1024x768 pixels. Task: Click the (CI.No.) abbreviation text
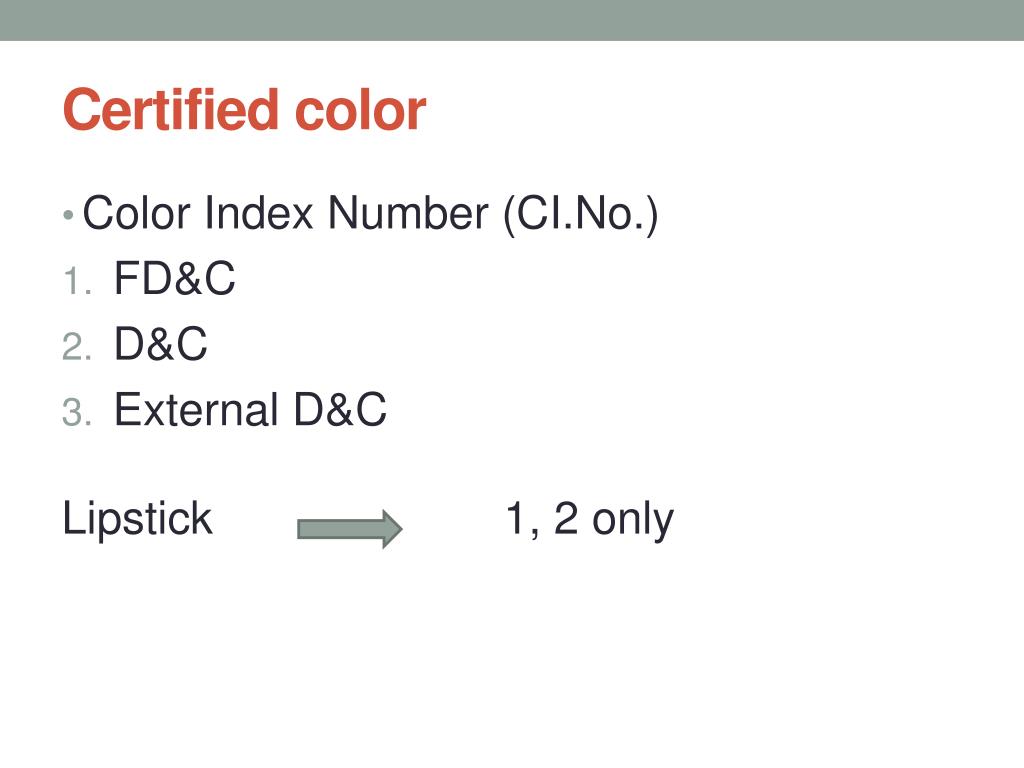pos(581,214)
